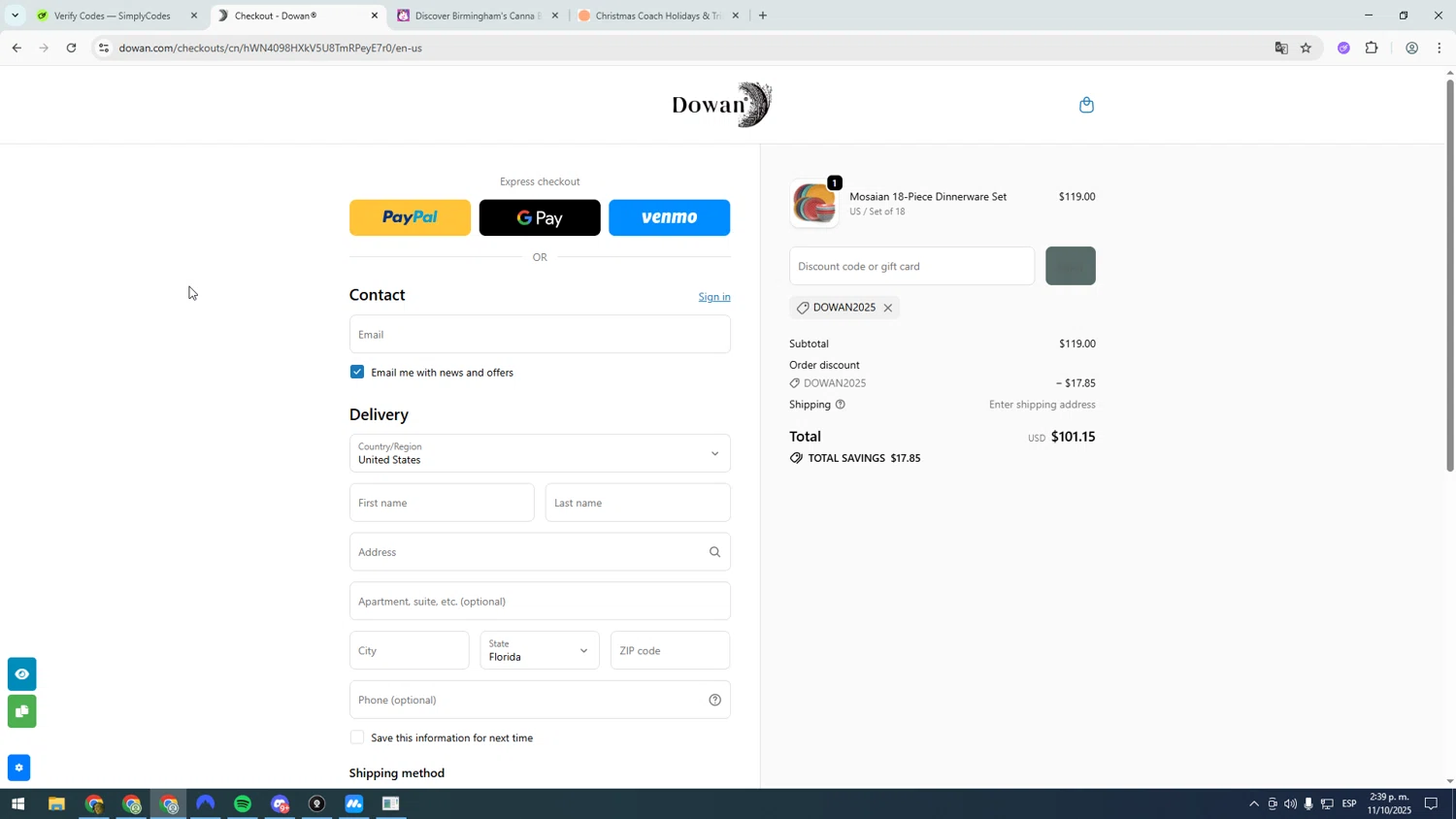Click the microphone icon in system tray

(1308, 804)
